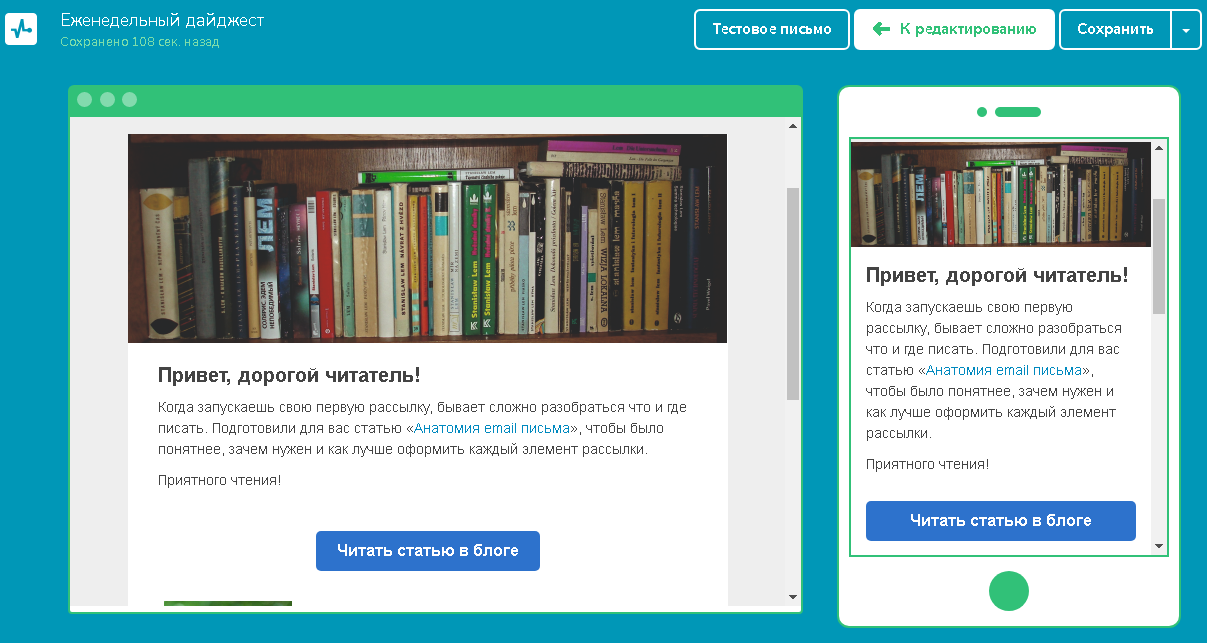Image resolution: width=1207 pixels, height=643 pixels.
Task: Click the Еженедельный дайджест title
Action: (x=162, y=20)
